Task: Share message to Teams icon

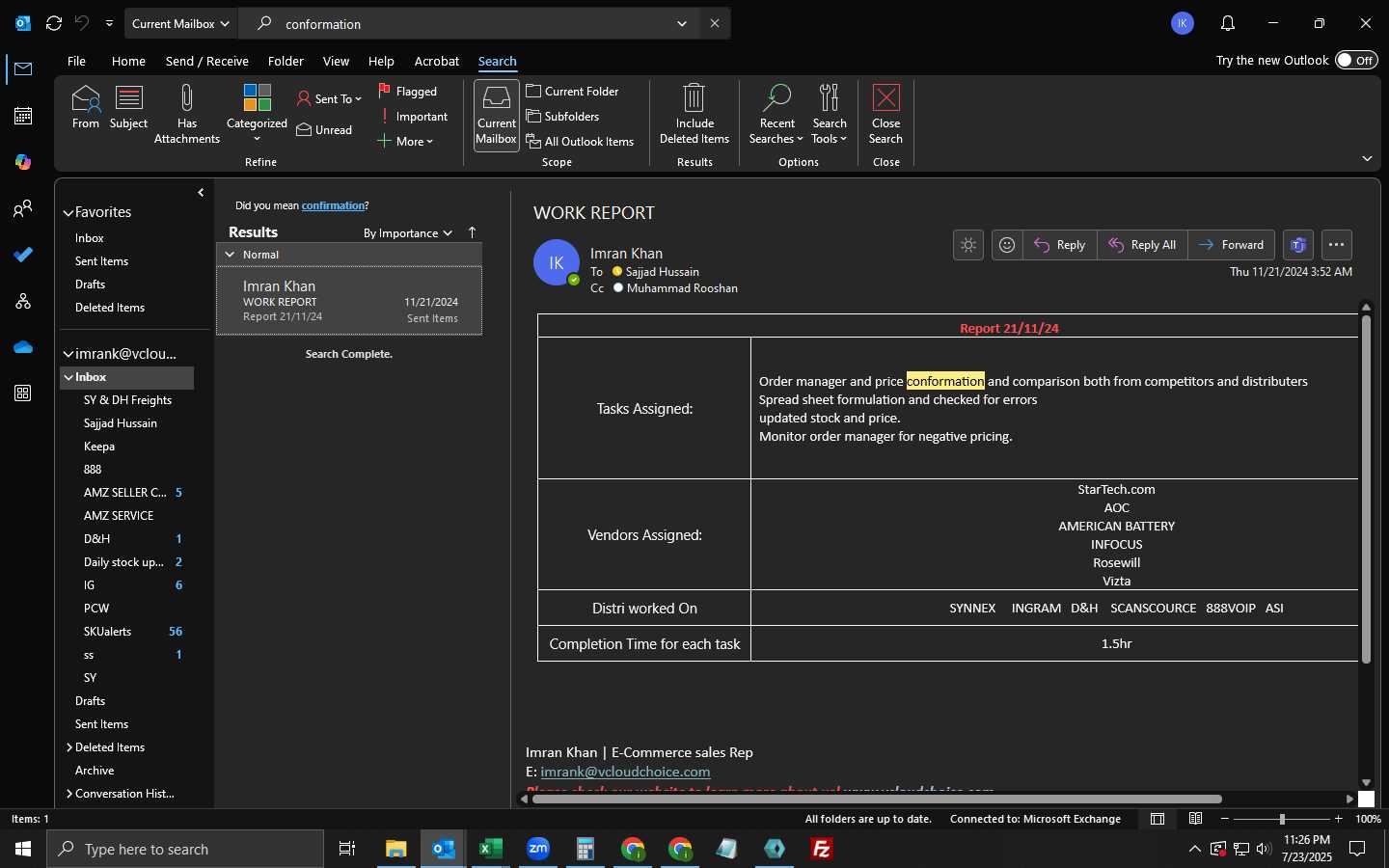Action: click(1298, 245)
